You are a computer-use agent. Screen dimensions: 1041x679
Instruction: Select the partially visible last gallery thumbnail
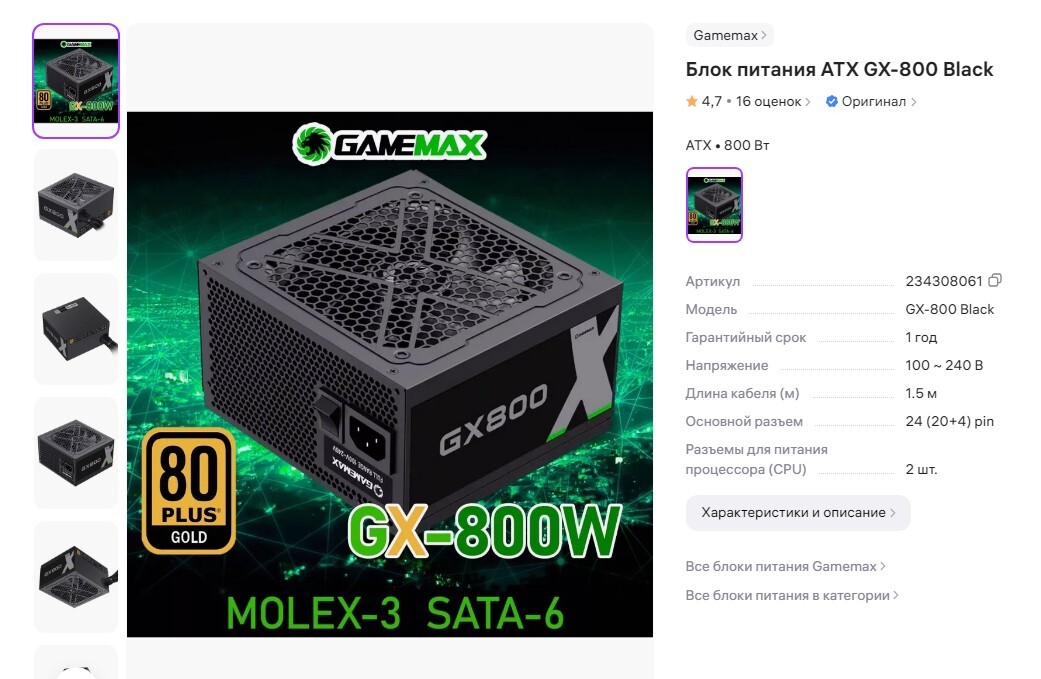coord(76,662)
